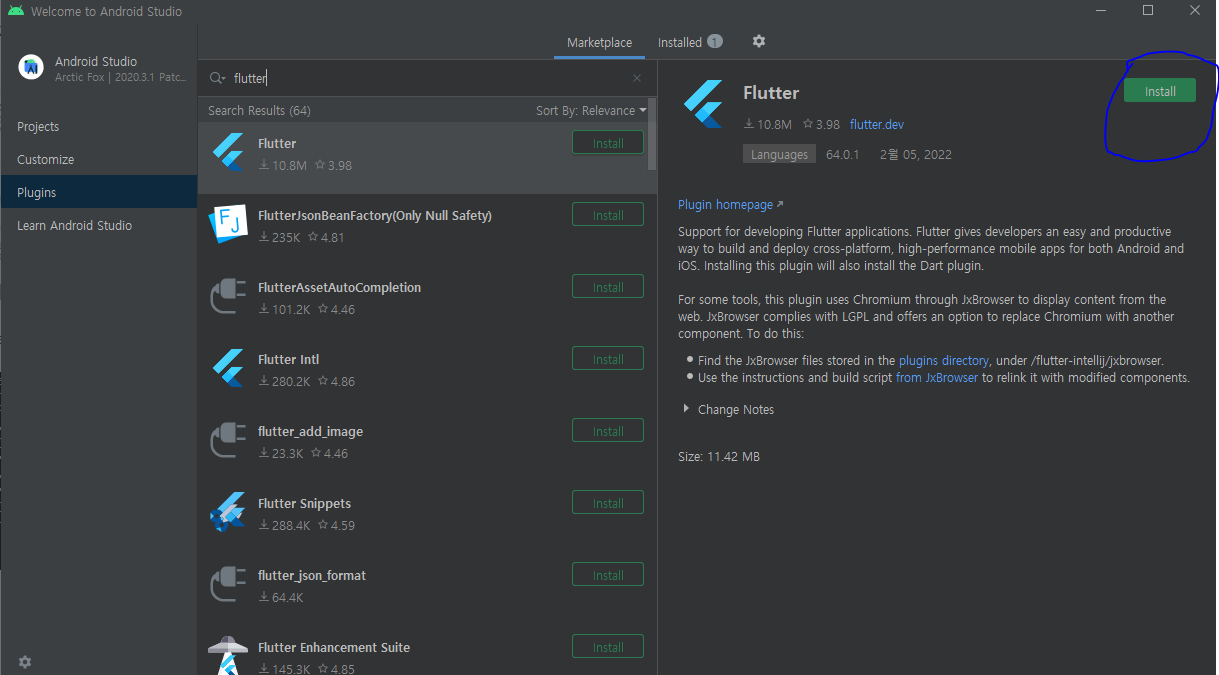Click the Android Studio logo in sidebar

pos(31,67)
